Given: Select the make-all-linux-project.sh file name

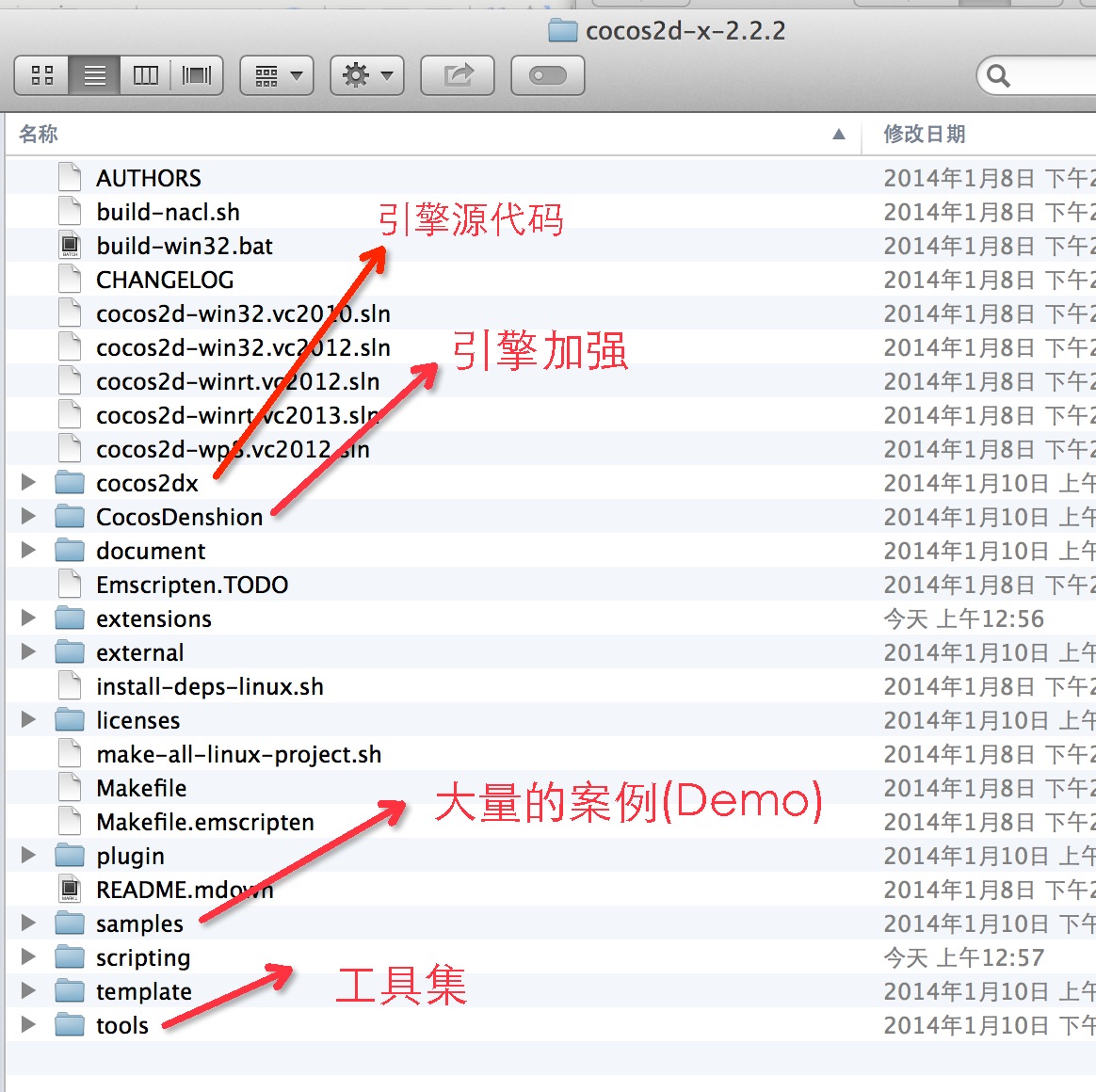Looking at the screenshot, I should point(239,755).
